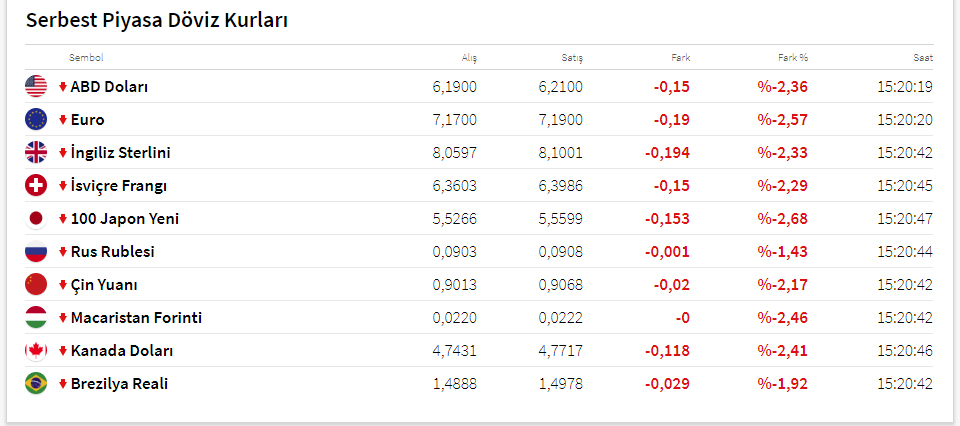
Task: Click the Fark % column header
Action: click(793, 58)
